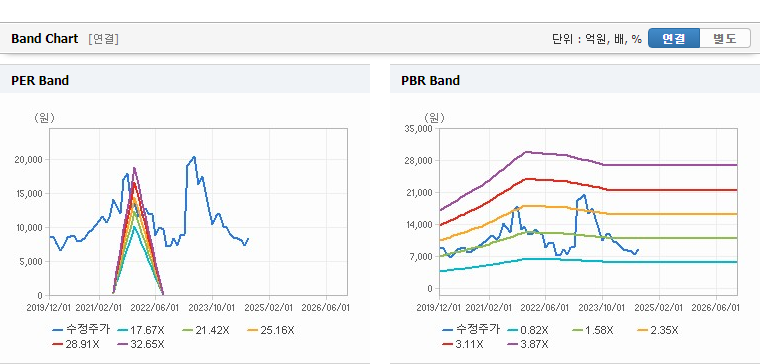Click 2023/10/01 date label in PER chart
The height and width of the screenshot is (364, 760).
212,308
